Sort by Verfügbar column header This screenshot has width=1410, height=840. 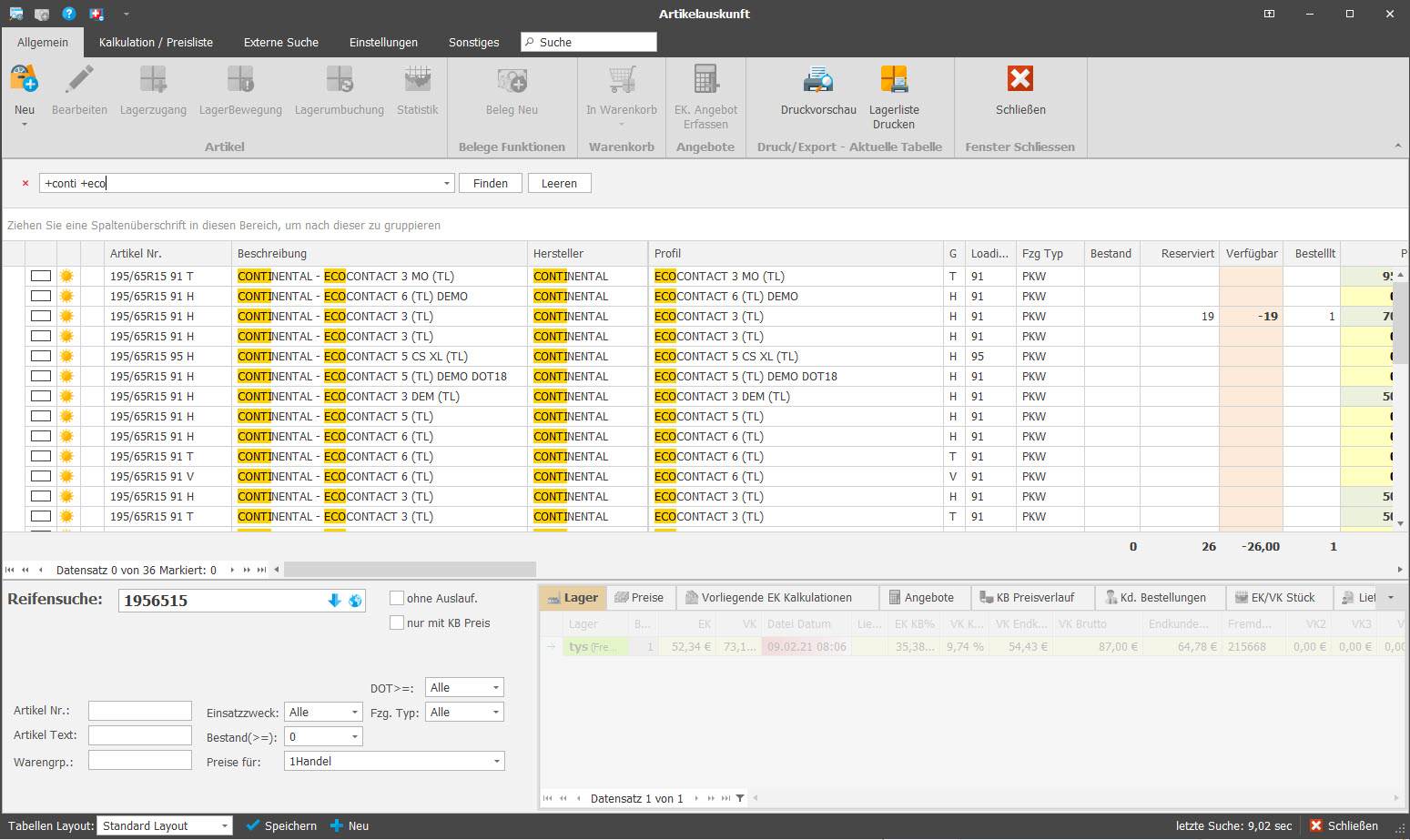point(1252,253)
